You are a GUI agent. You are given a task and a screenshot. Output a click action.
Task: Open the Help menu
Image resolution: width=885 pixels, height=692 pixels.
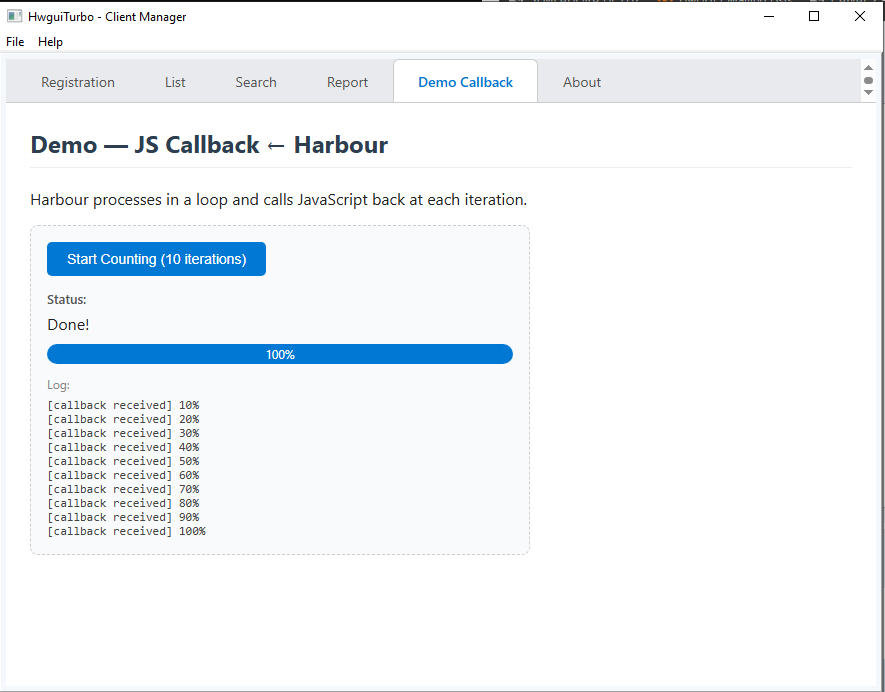pos(50,42)
